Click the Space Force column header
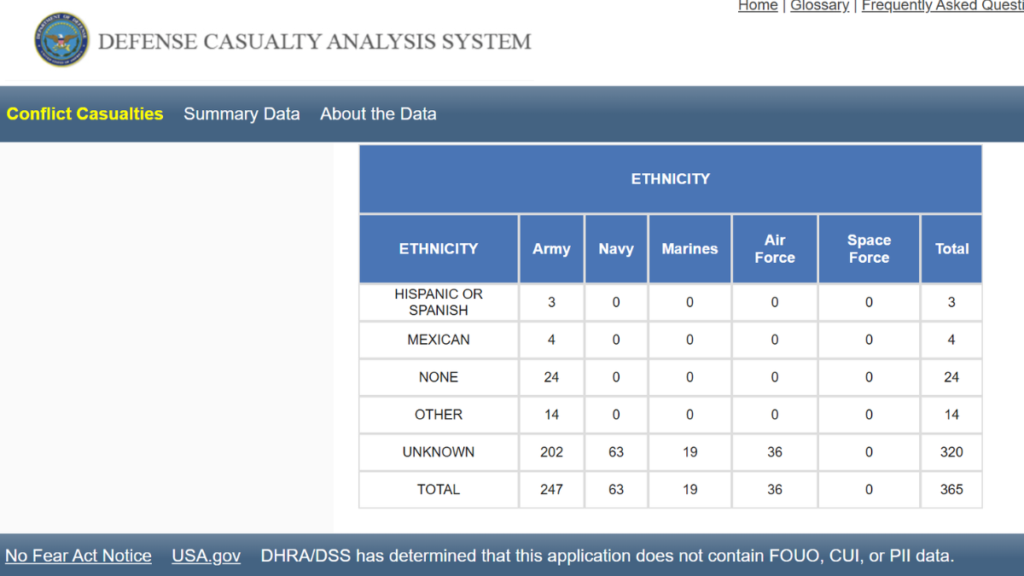The height and width of the screenshot is (576, 1024). (868, 249)
